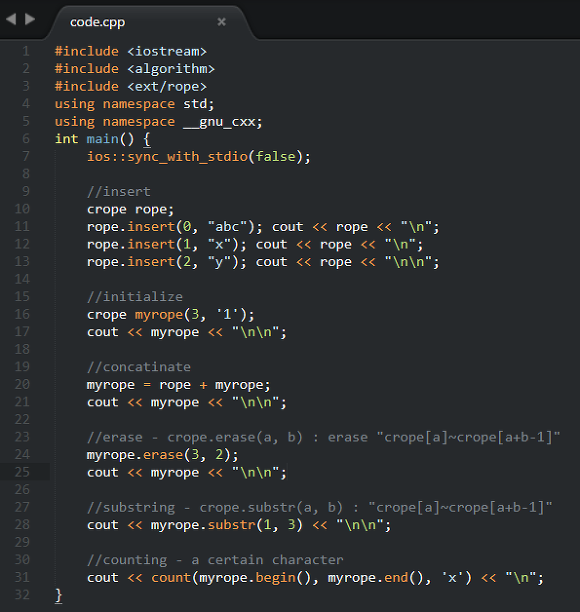This screenshot has width=580, height=612.
Task: Place cursor at end of line 25
Action: tap(287, 472)
